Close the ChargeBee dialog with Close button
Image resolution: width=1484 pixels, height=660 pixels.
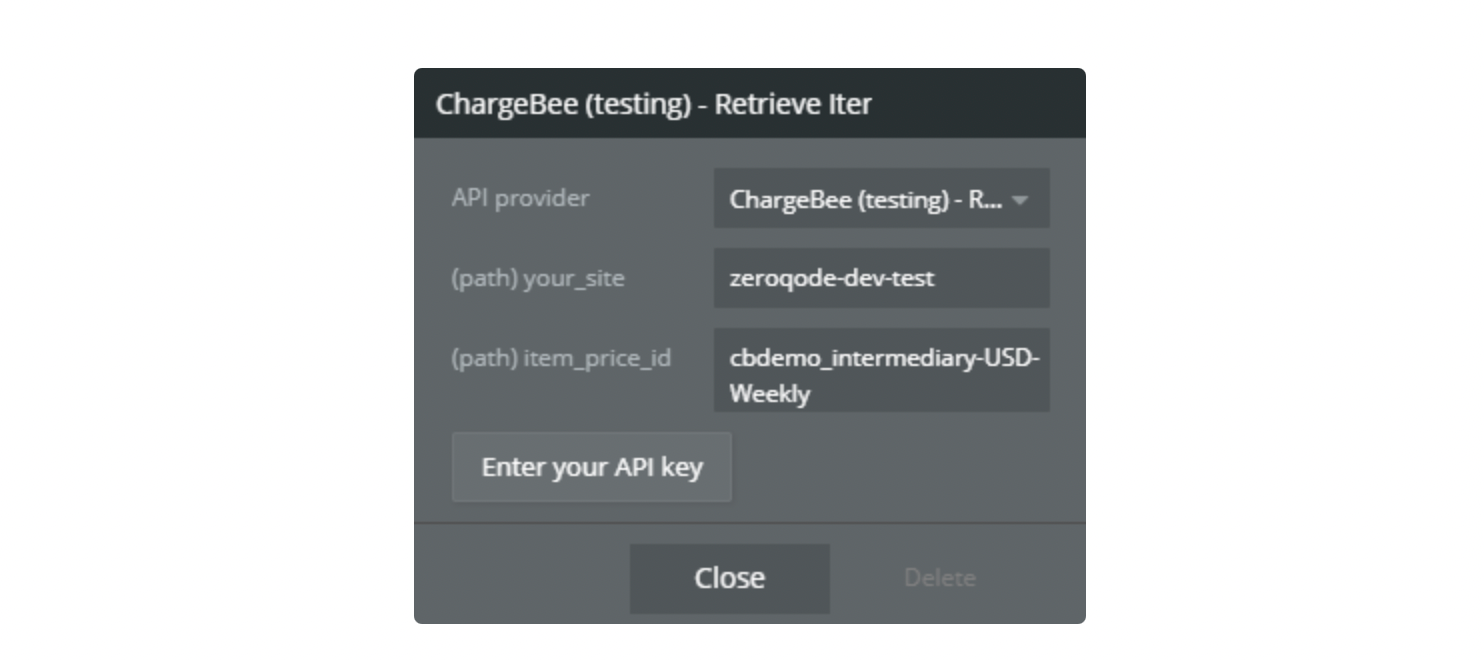pyautogui.click(x=730, y=578)
